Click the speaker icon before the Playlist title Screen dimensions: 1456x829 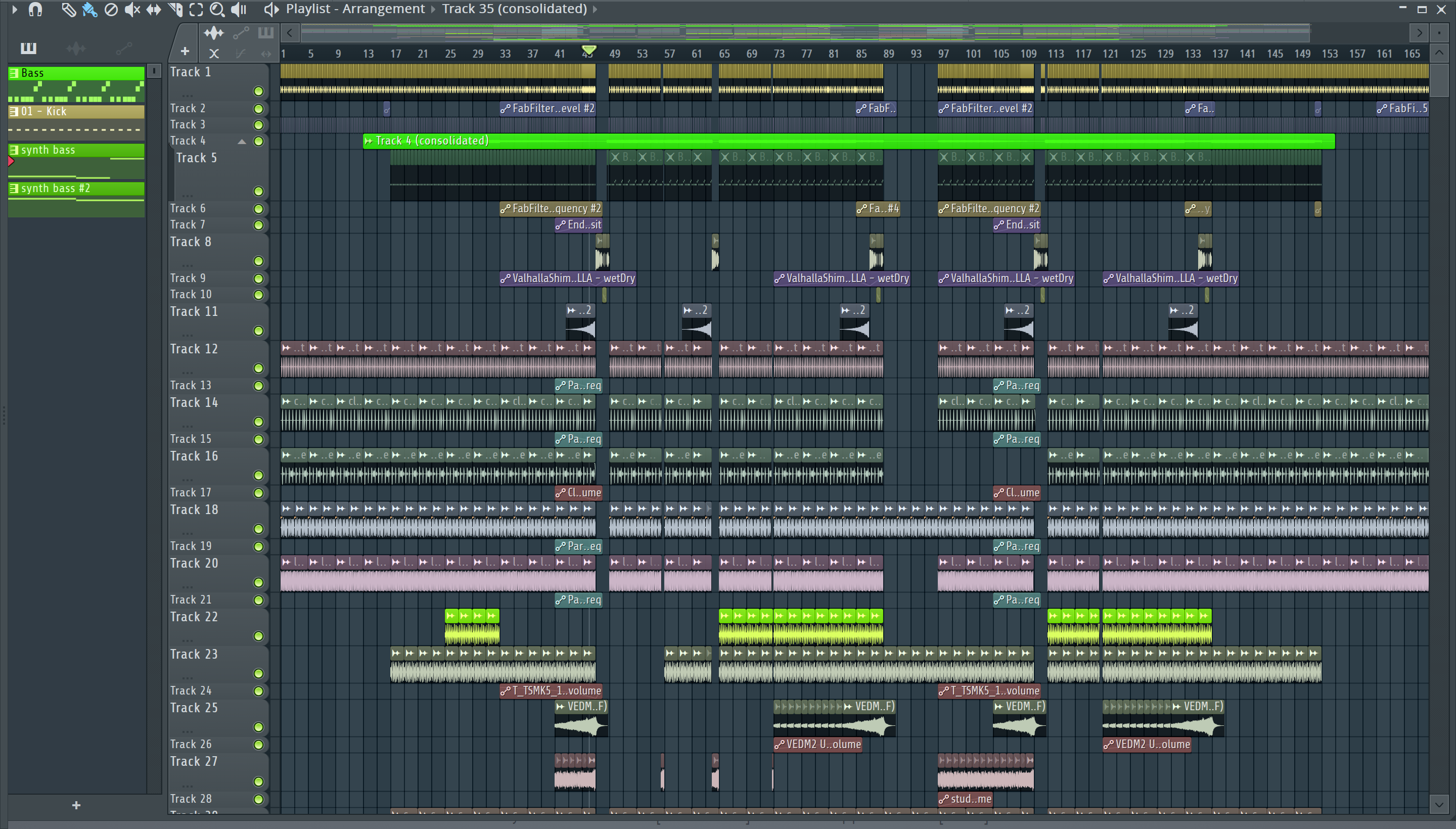pos(271,9)
